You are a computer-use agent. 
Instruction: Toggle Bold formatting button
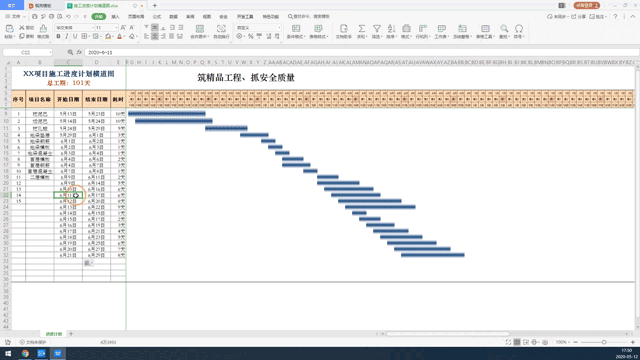[58, 36]
